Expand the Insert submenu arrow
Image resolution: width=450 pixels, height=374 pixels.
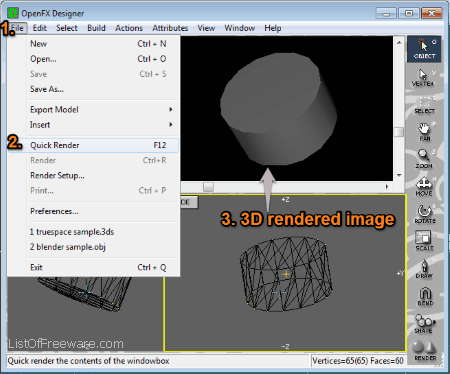tap(171, 124)
